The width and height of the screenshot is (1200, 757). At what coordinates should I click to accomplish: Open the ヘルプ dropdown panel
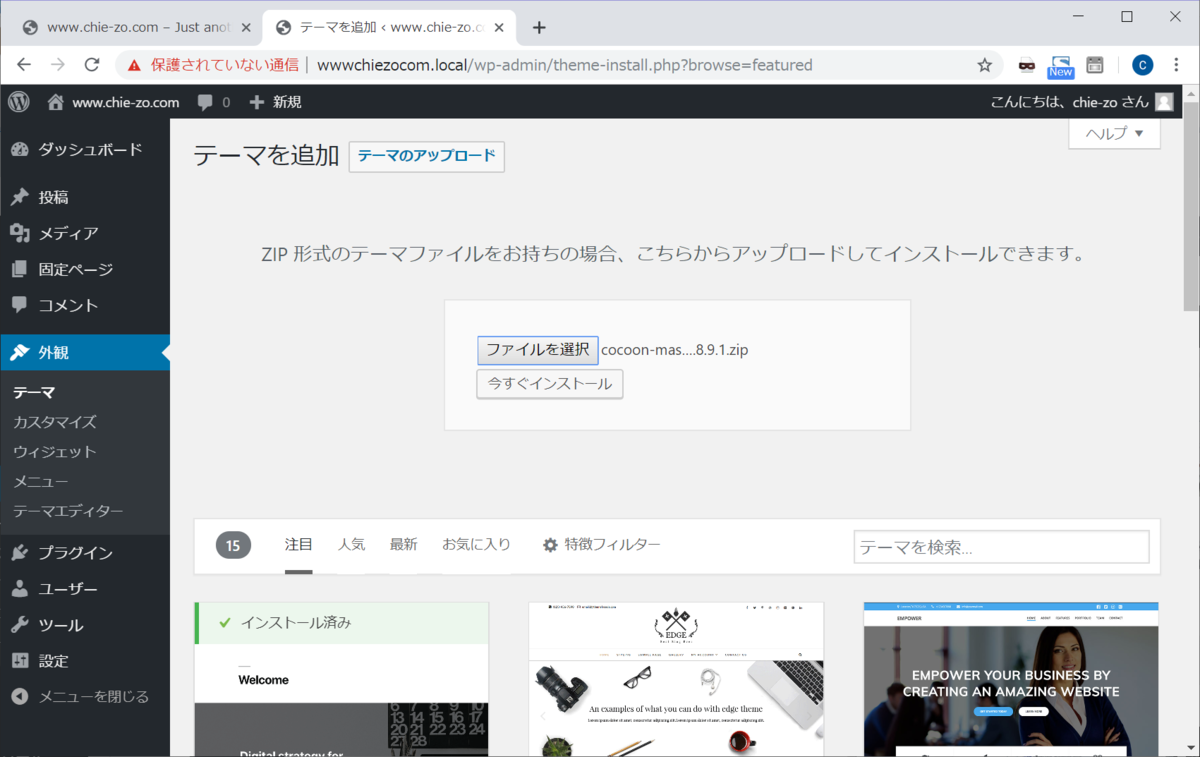(x=1113, y=133)
